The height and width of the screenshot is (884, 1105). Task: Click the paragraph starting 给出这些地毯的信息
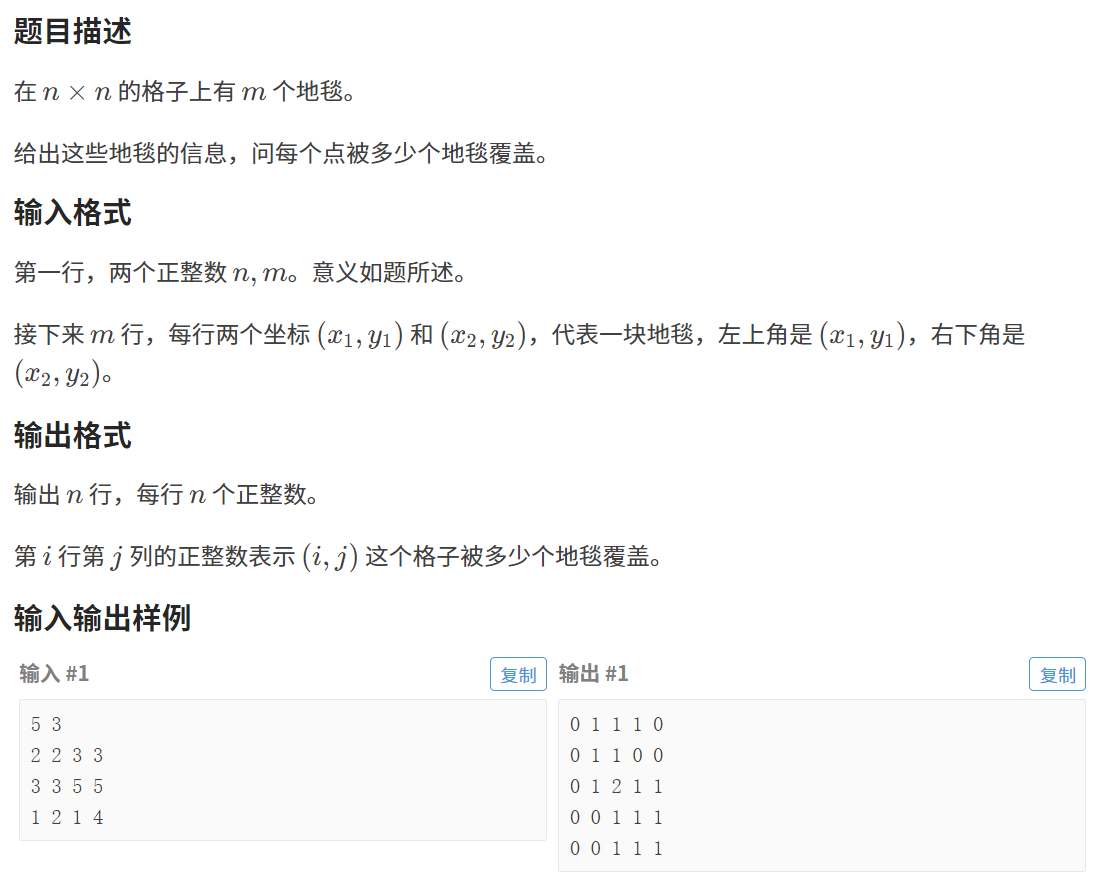(281, 153)
